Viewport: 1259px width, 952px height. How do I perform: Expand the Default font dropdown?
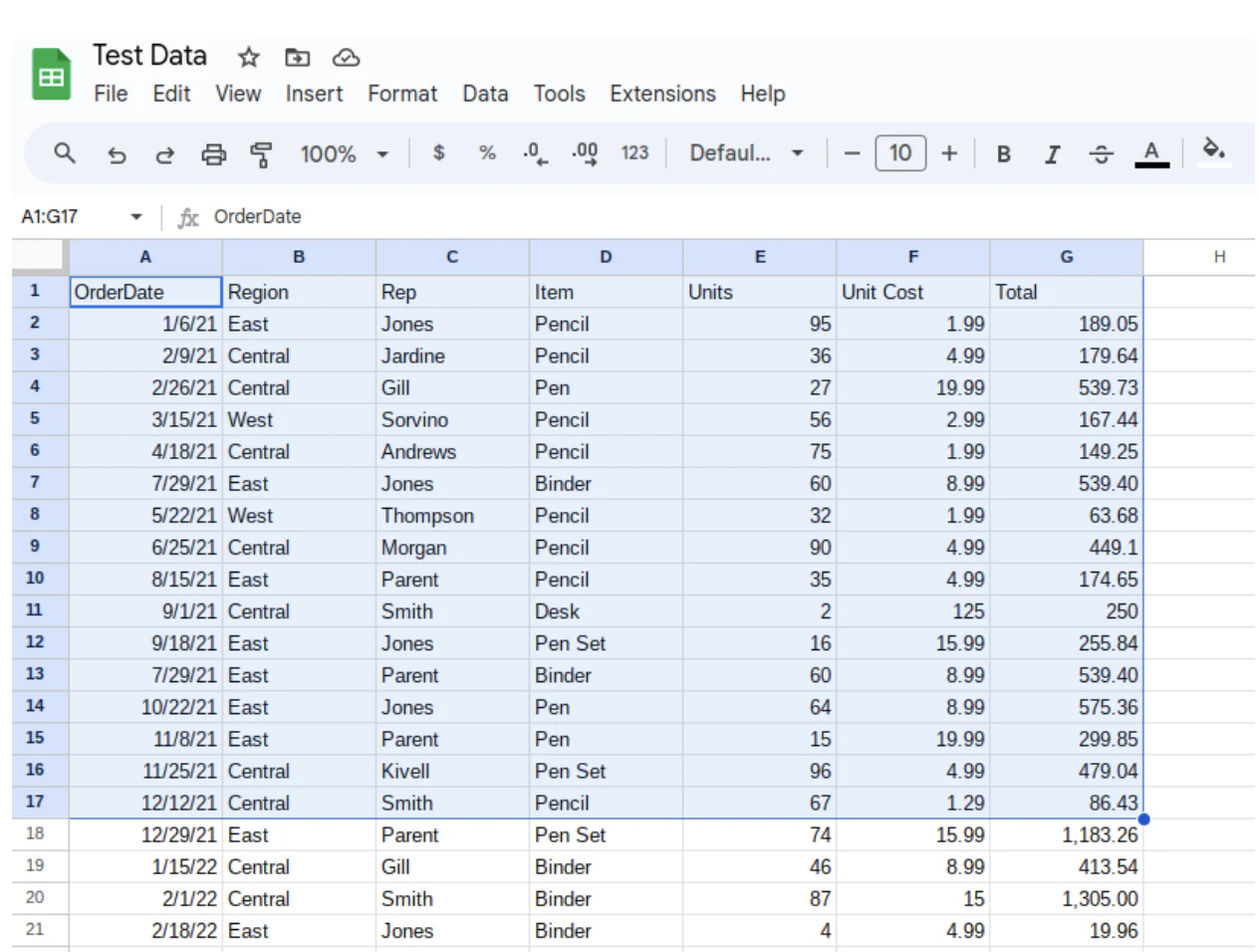(x=747, y=153)
